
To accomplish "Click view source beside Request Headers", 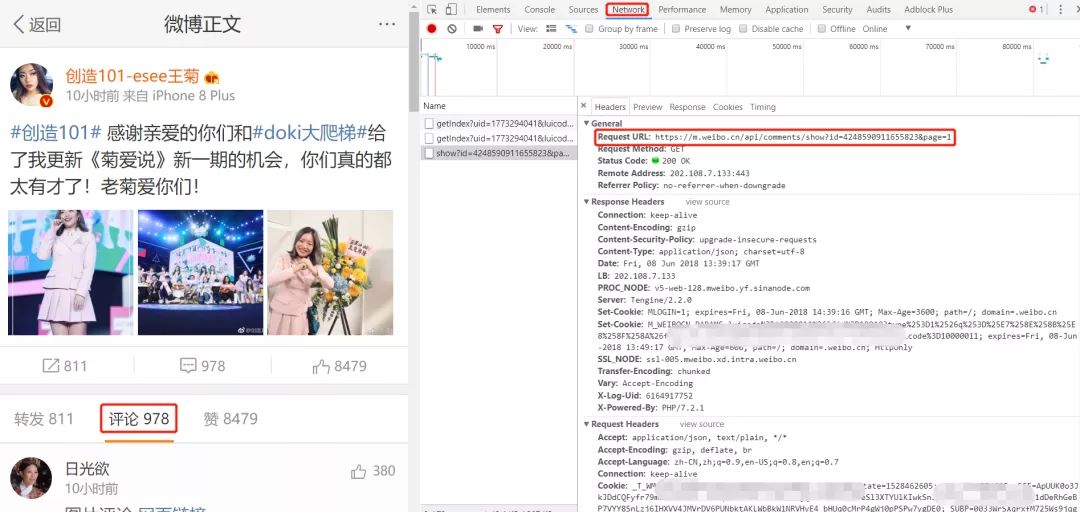I will click(701, 424).
